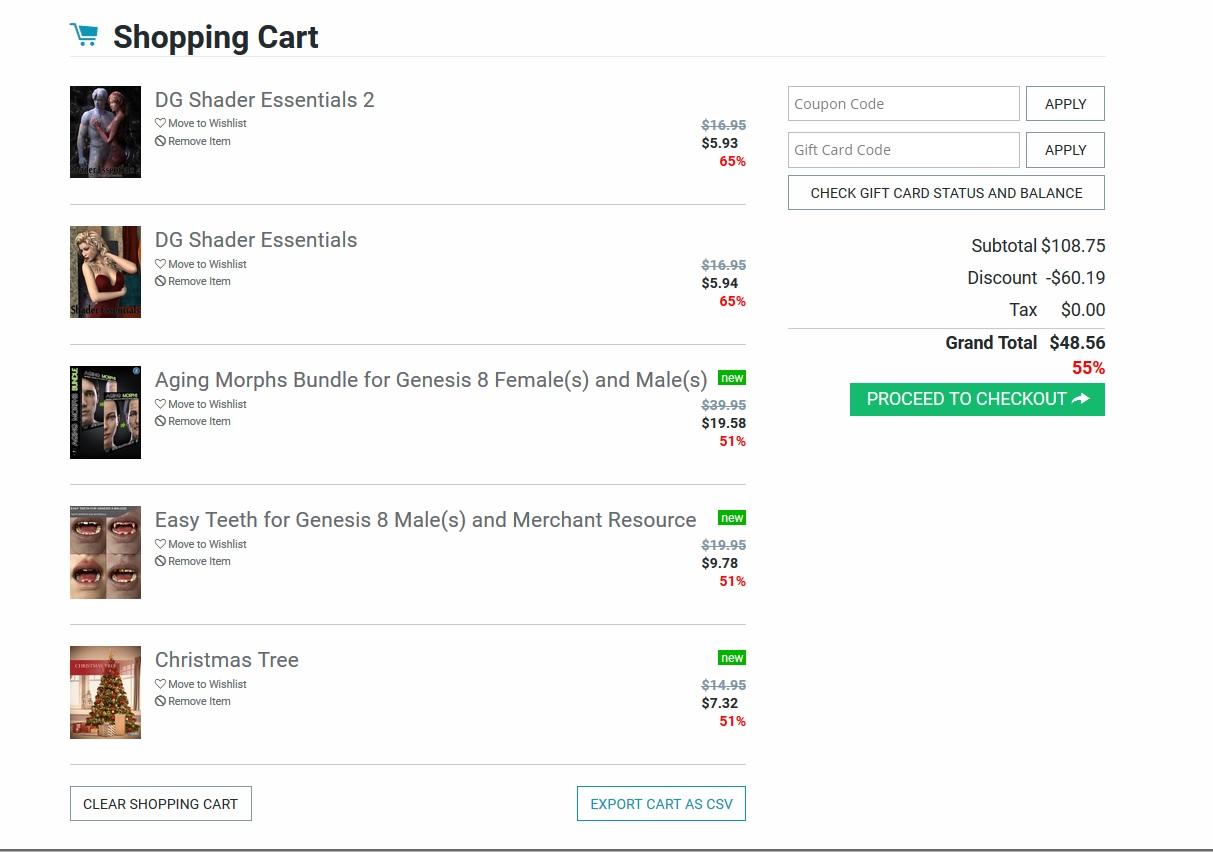1213x852 pixels.
Task: Click heart icon for Christmas Tree item
Action: tap(160, 684)
